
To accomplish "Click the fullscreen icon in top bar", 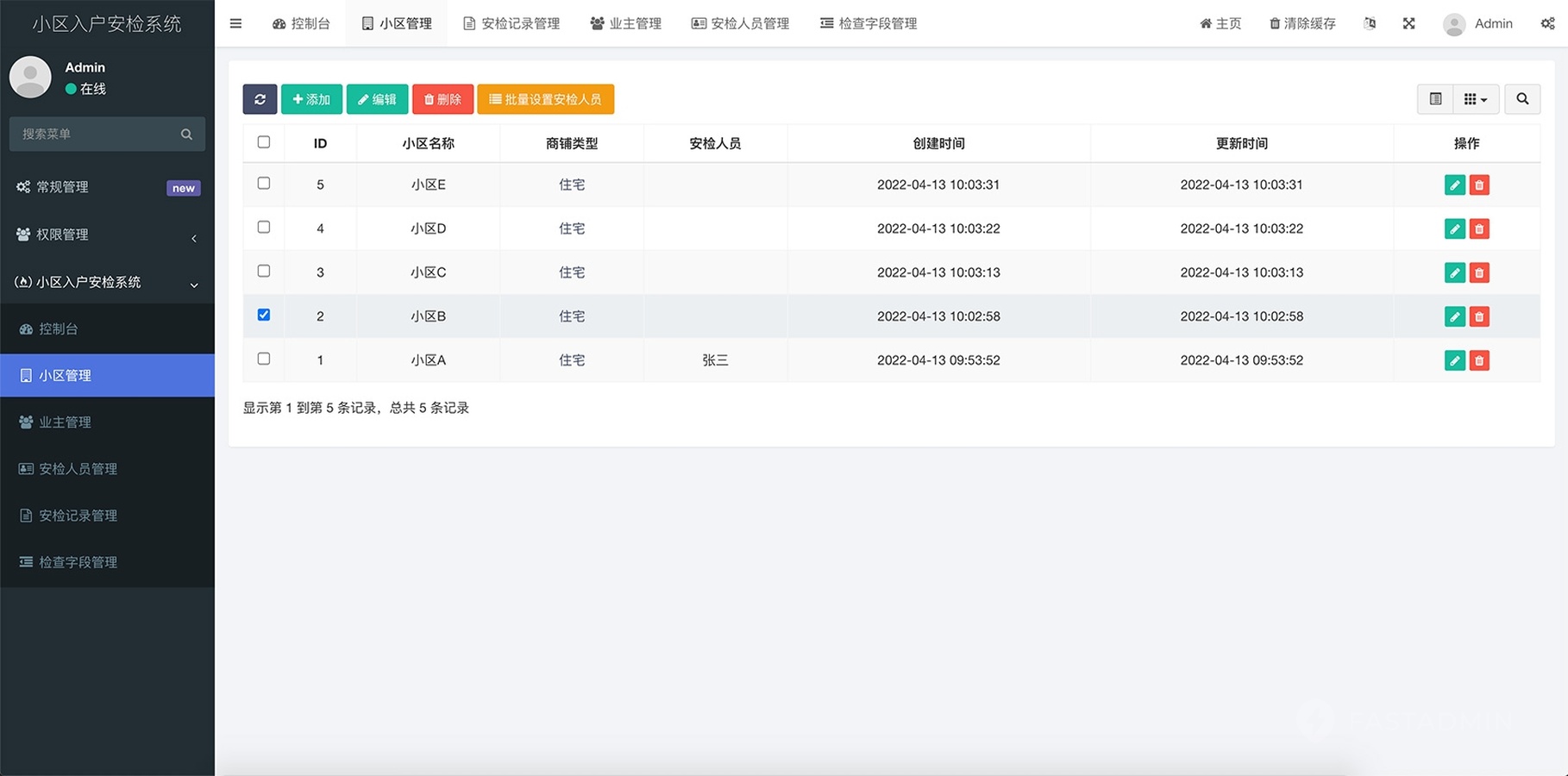I will pyautogui.click(x=1408, y=23).
